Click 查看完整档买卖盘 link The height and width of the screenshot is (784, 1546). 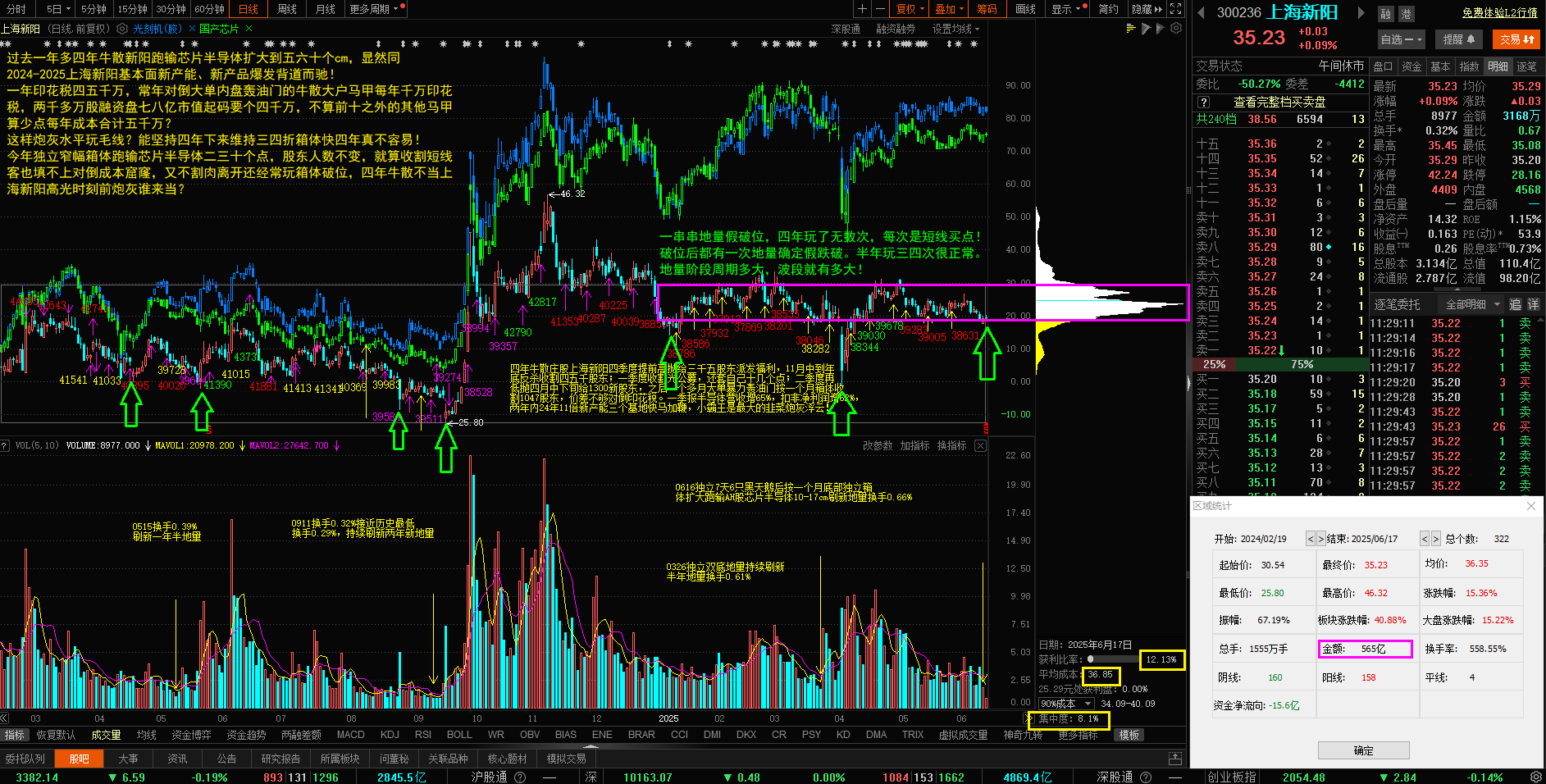point(1279,103)
